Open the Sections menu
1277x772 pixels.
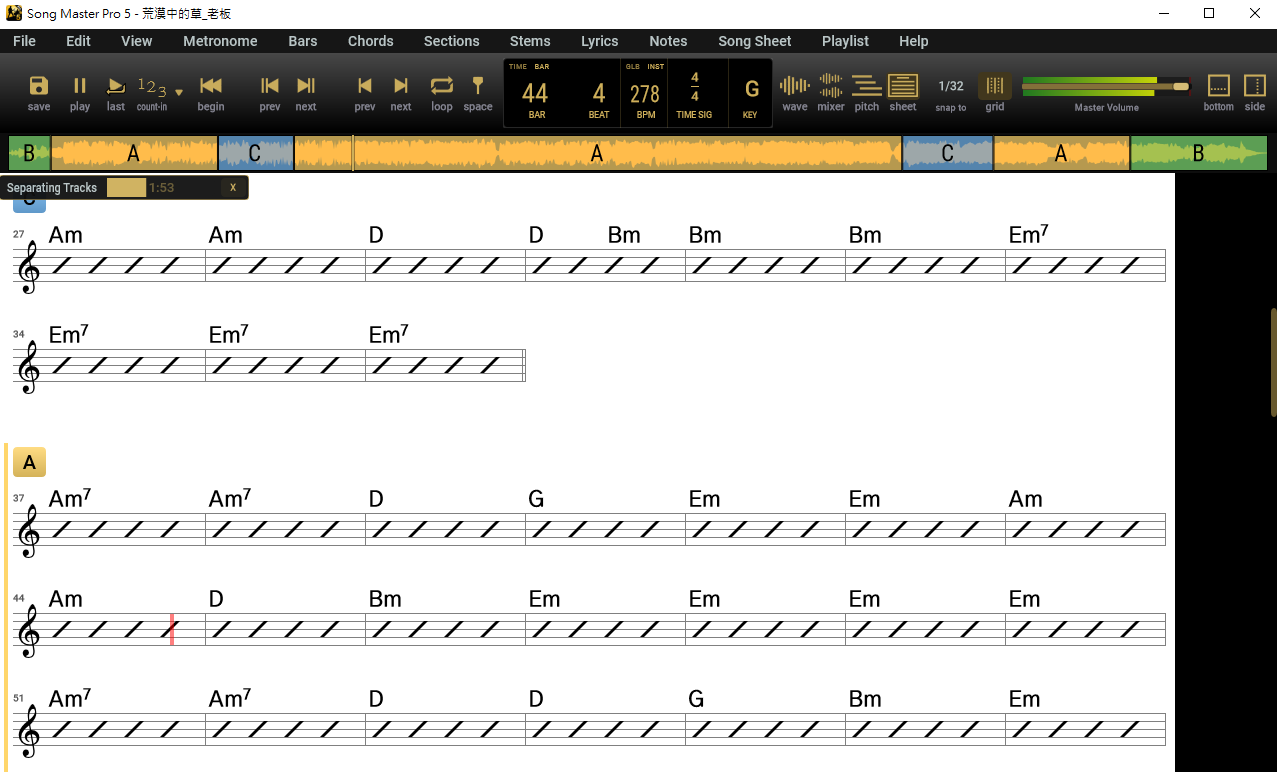pyautogui.click(x=452, y=41)
